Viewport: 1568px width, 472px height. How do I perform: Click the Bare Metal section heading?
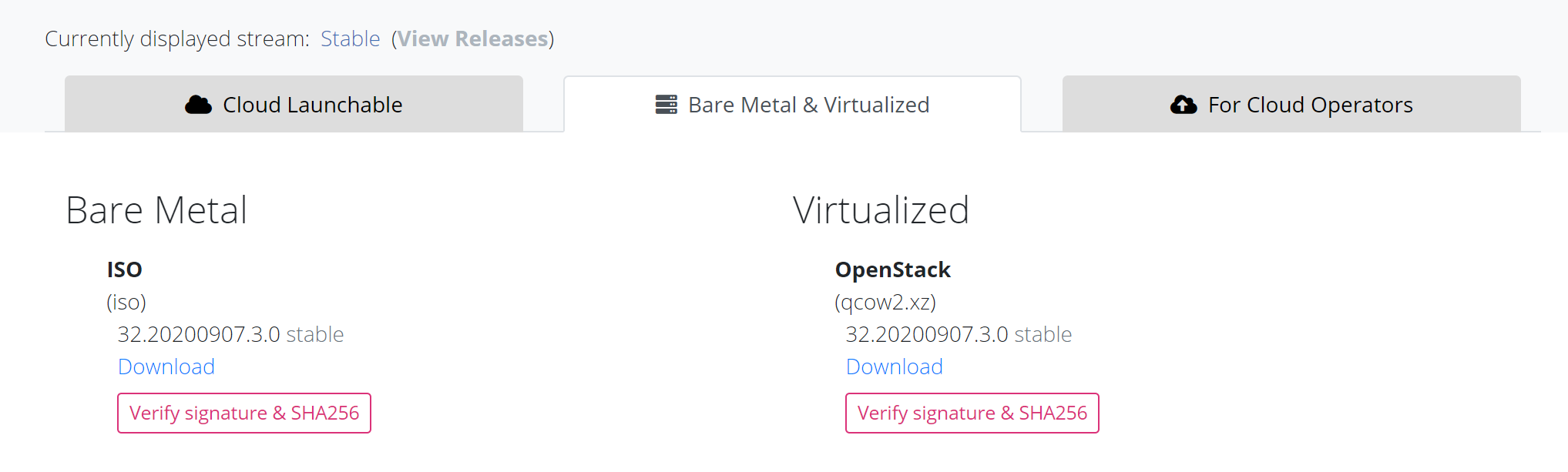[156, 209]
